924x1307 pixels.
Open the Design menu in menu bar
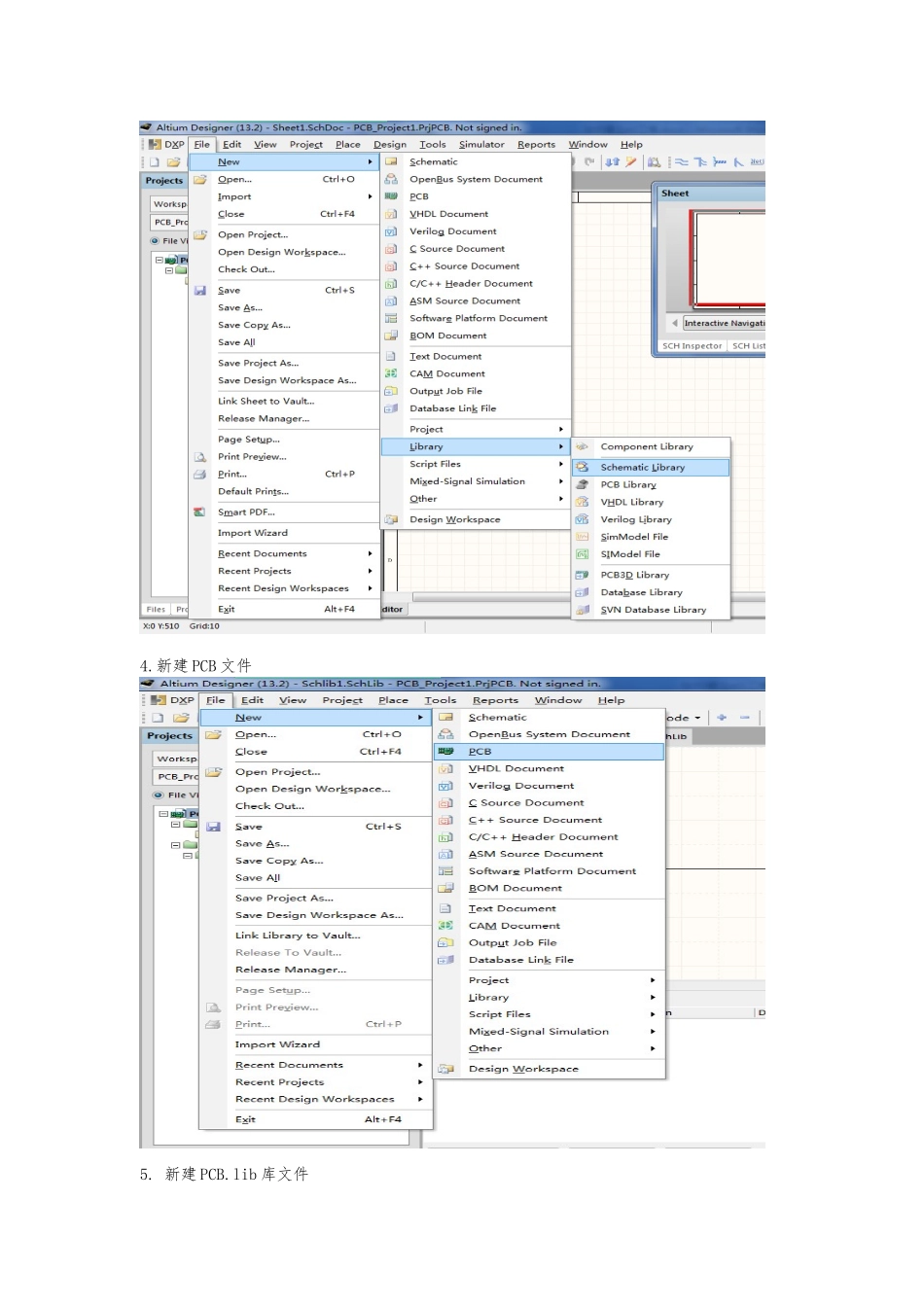[390, 145]
